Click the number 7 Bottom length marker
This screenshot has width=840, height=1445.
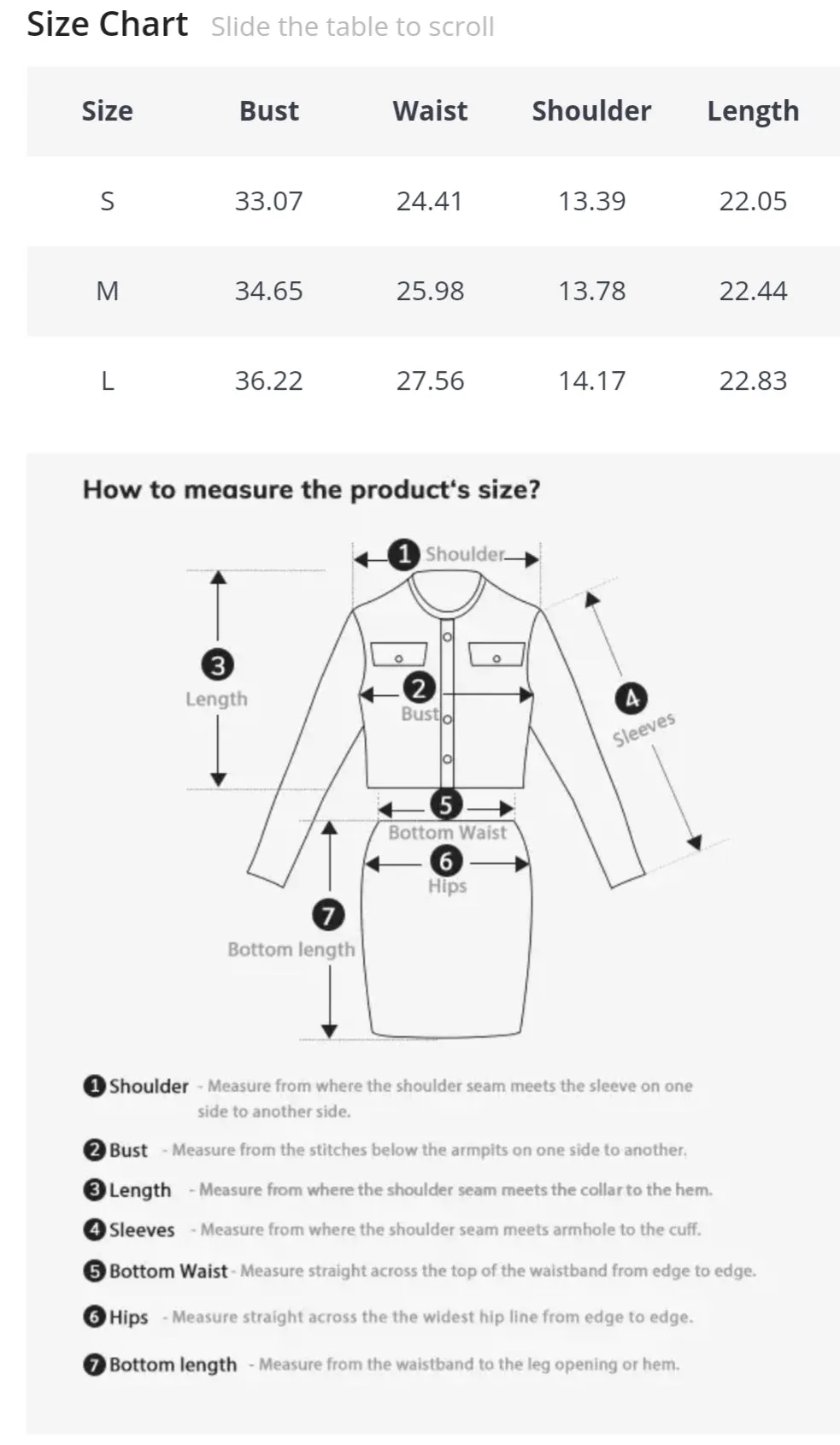328,915
